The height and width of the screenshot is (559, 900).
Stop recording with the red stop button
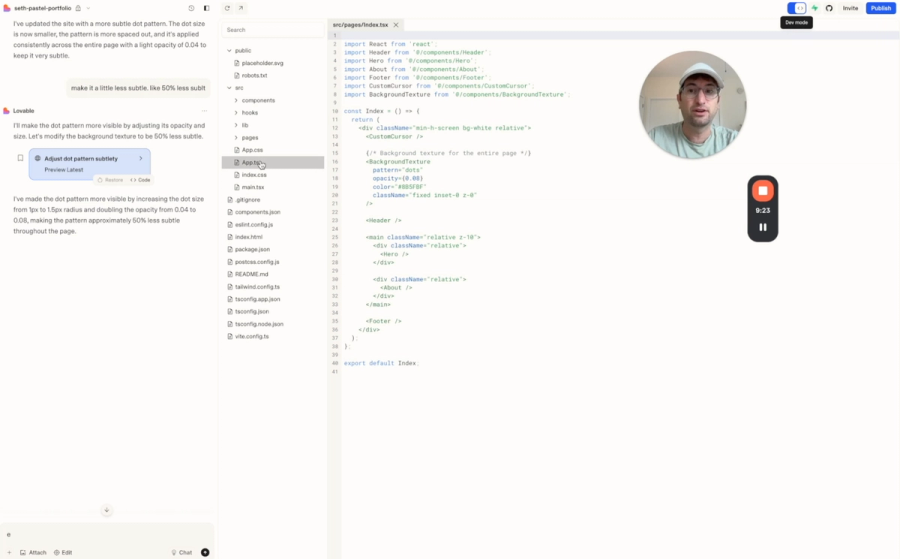pyautogui.click(x=763, y=191)
